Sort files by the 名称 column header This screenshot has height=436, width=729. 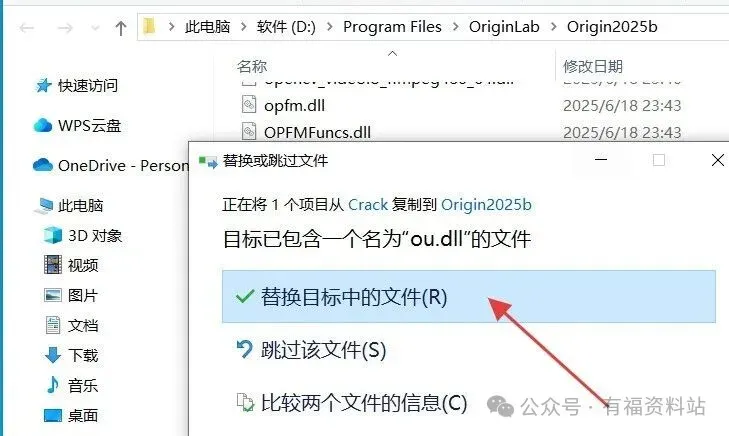point(252,66)
